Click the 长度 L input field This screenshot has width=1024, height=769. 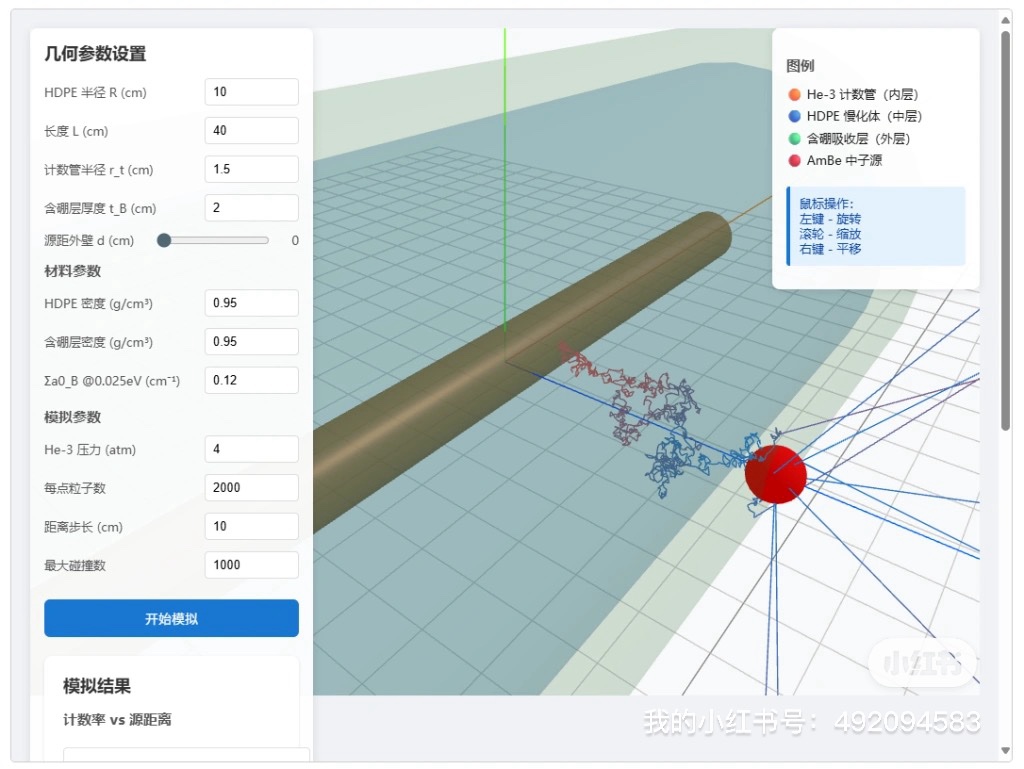pos(251,131)
